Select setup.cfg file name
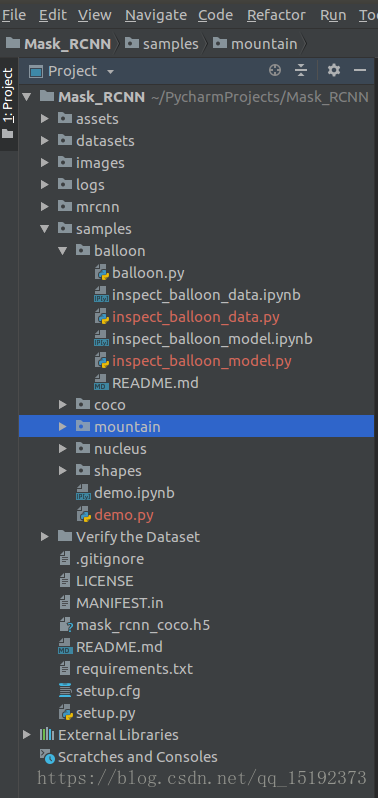This screenshot has height=798, width=378. (108, 691)
